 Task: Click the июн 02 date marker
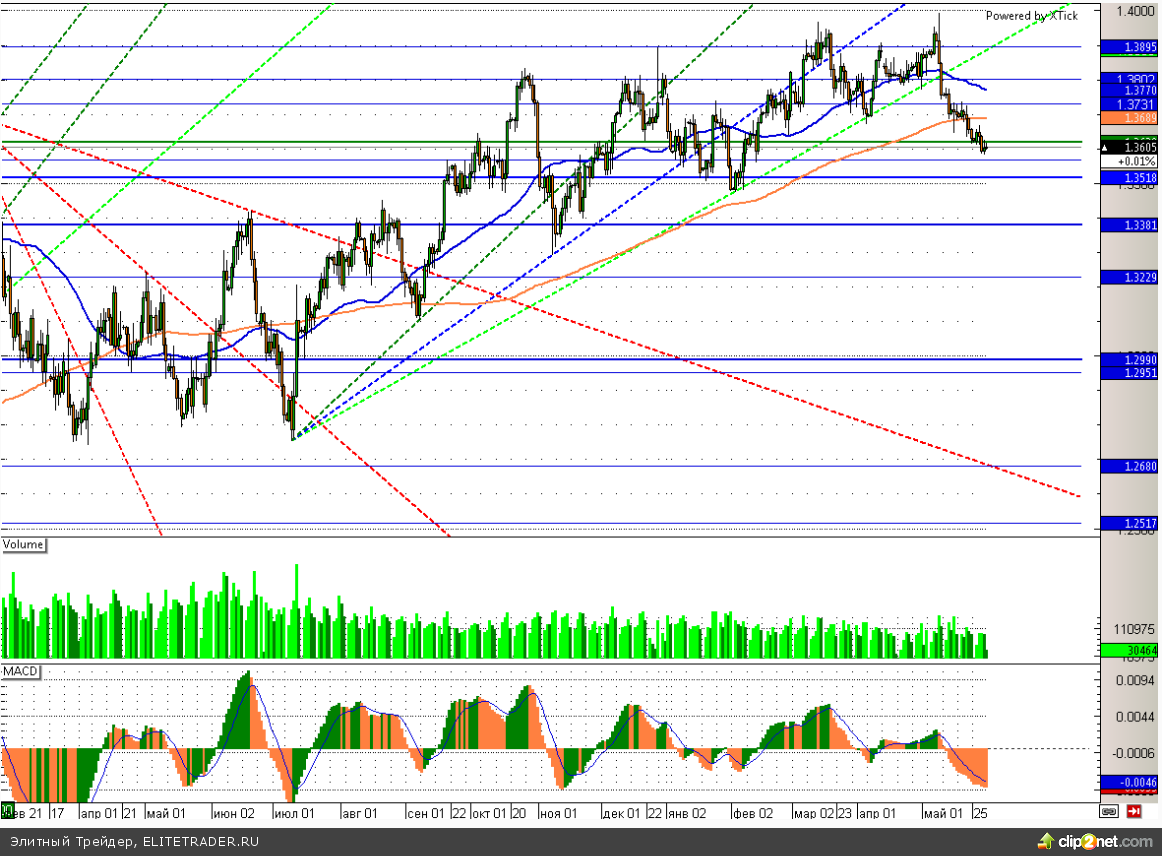pyautogui.click(x=233, y=813)
